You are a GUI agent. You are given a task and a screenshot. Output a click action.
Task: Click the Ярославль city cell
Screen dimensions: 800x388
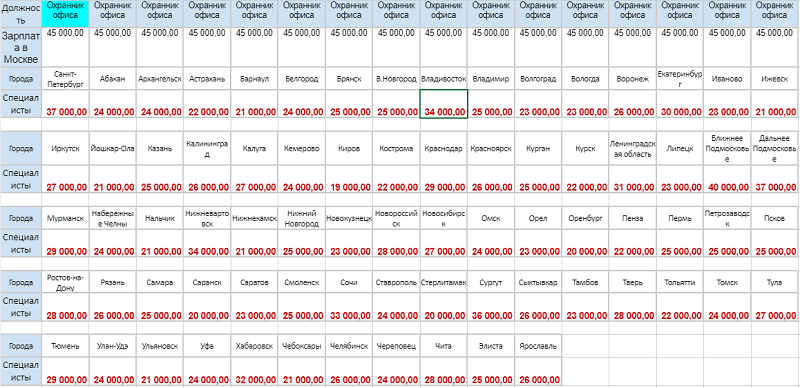[x=538, y=346]
